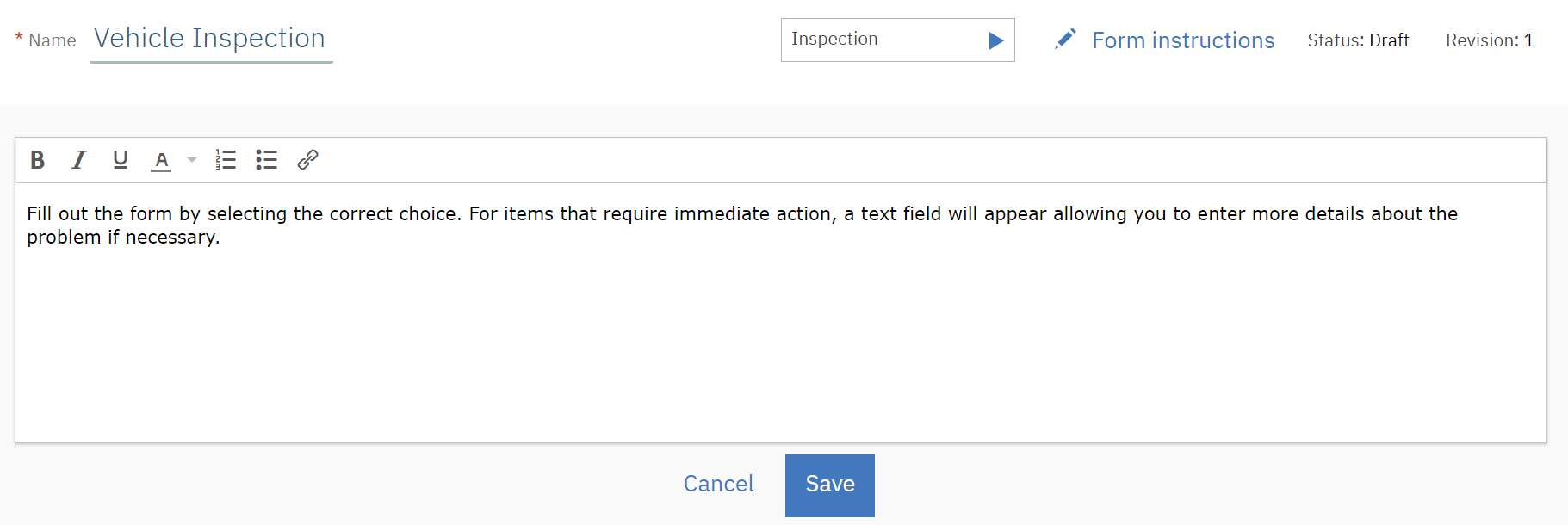Click the Status: Draft label
The width and height of the screenshot is (1568, 525).
point(1358,40)
